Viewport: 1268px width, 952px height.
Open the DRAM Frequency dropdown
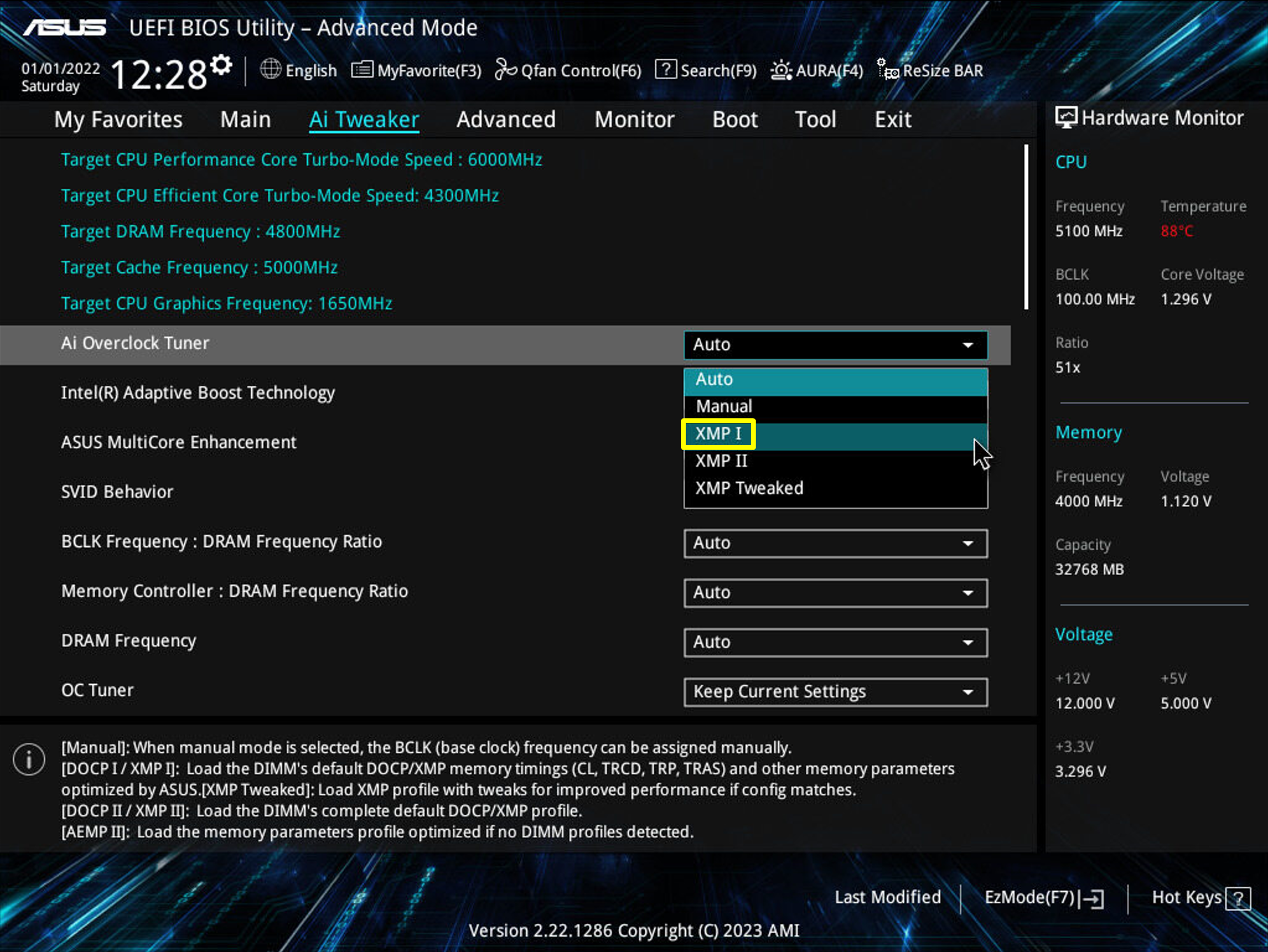click(x=835, y=641)
